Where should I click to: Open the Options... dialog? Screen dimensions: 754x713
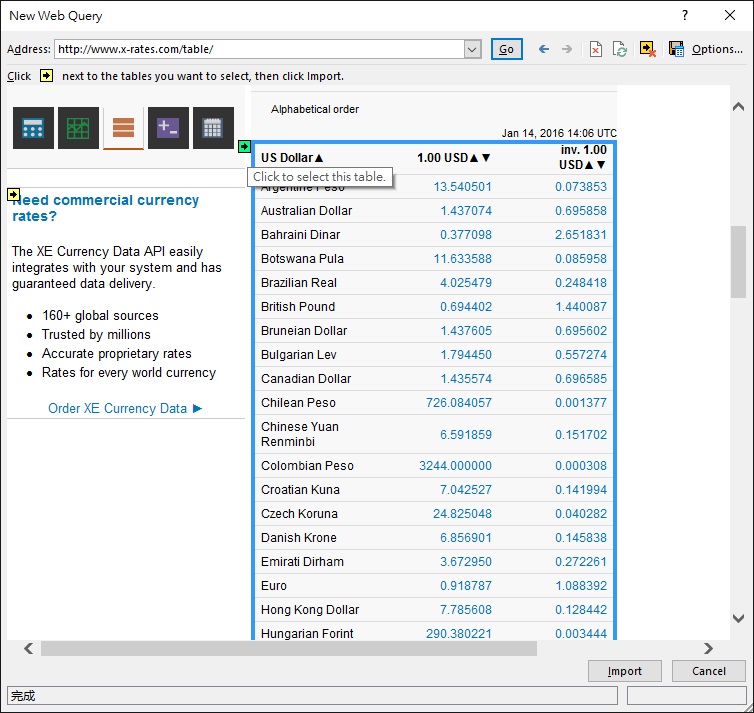tap(717, 49)
